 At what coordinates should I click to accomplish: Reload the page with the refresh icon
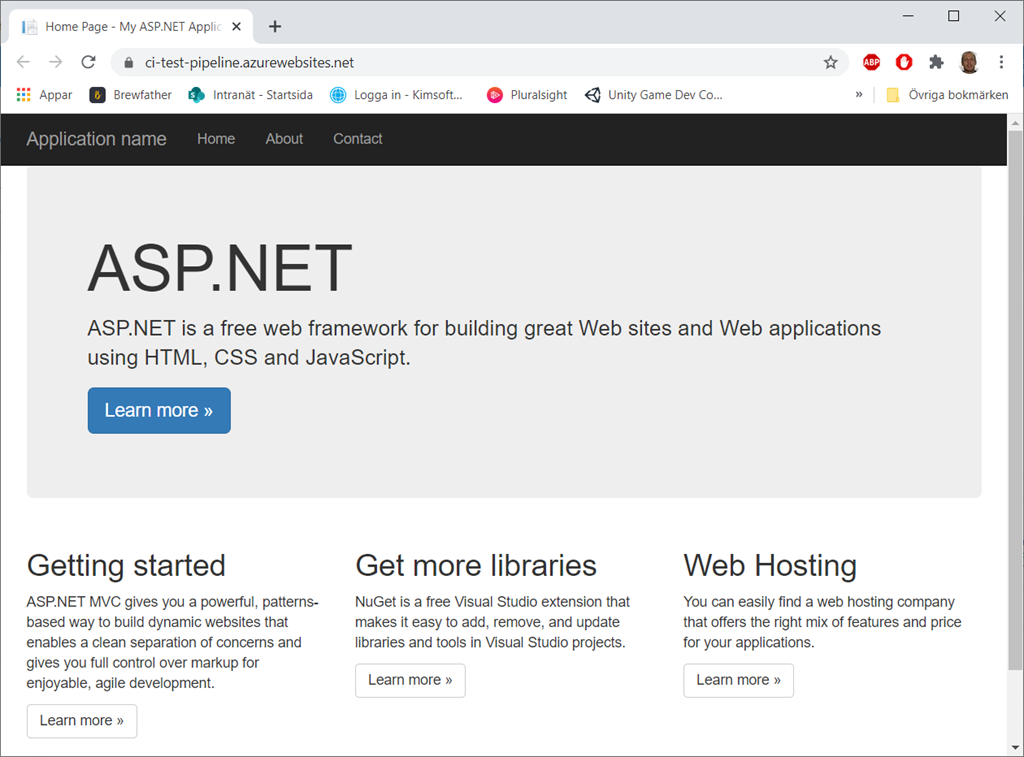point(88,62)
